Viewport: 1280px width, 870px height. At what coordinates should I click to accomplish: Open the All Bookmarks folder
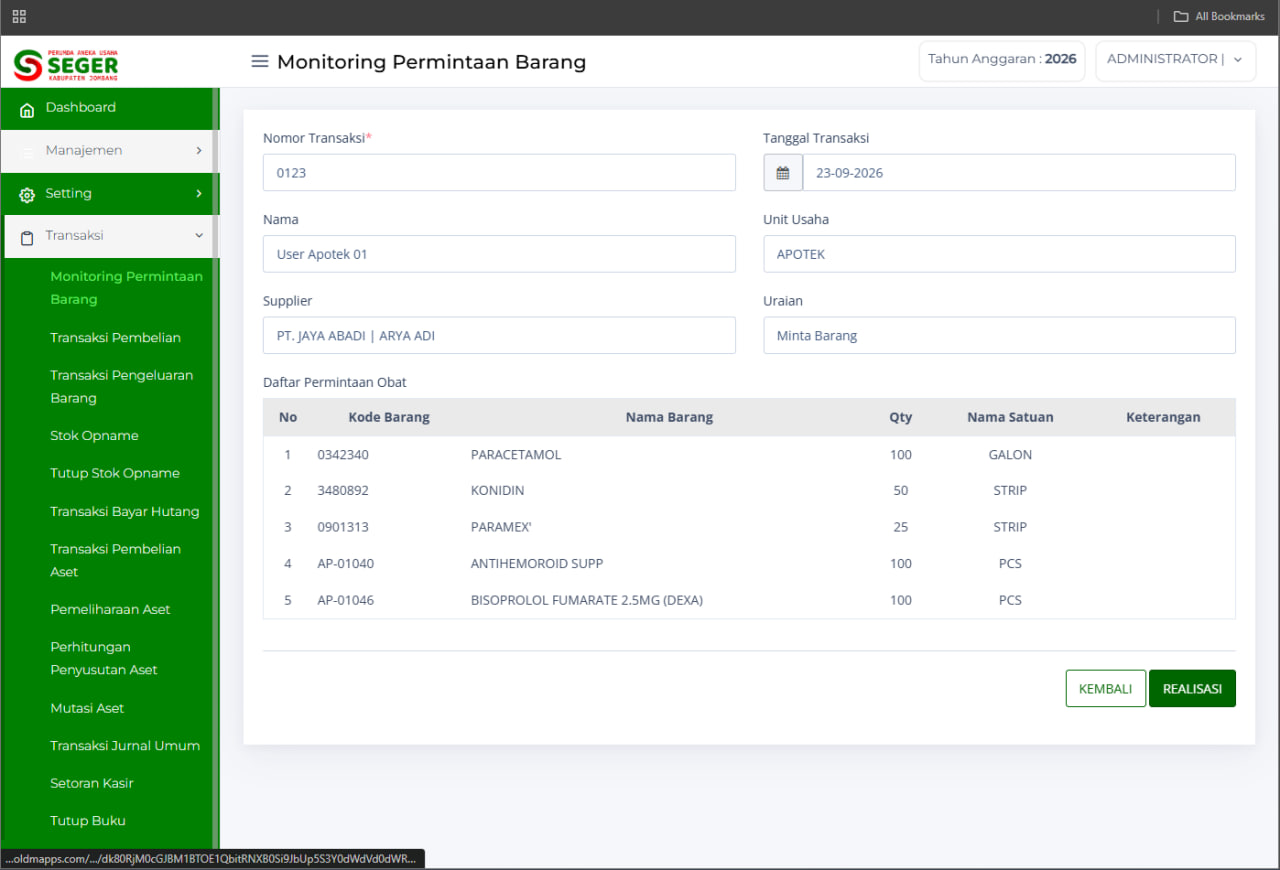pos(1219,16)
